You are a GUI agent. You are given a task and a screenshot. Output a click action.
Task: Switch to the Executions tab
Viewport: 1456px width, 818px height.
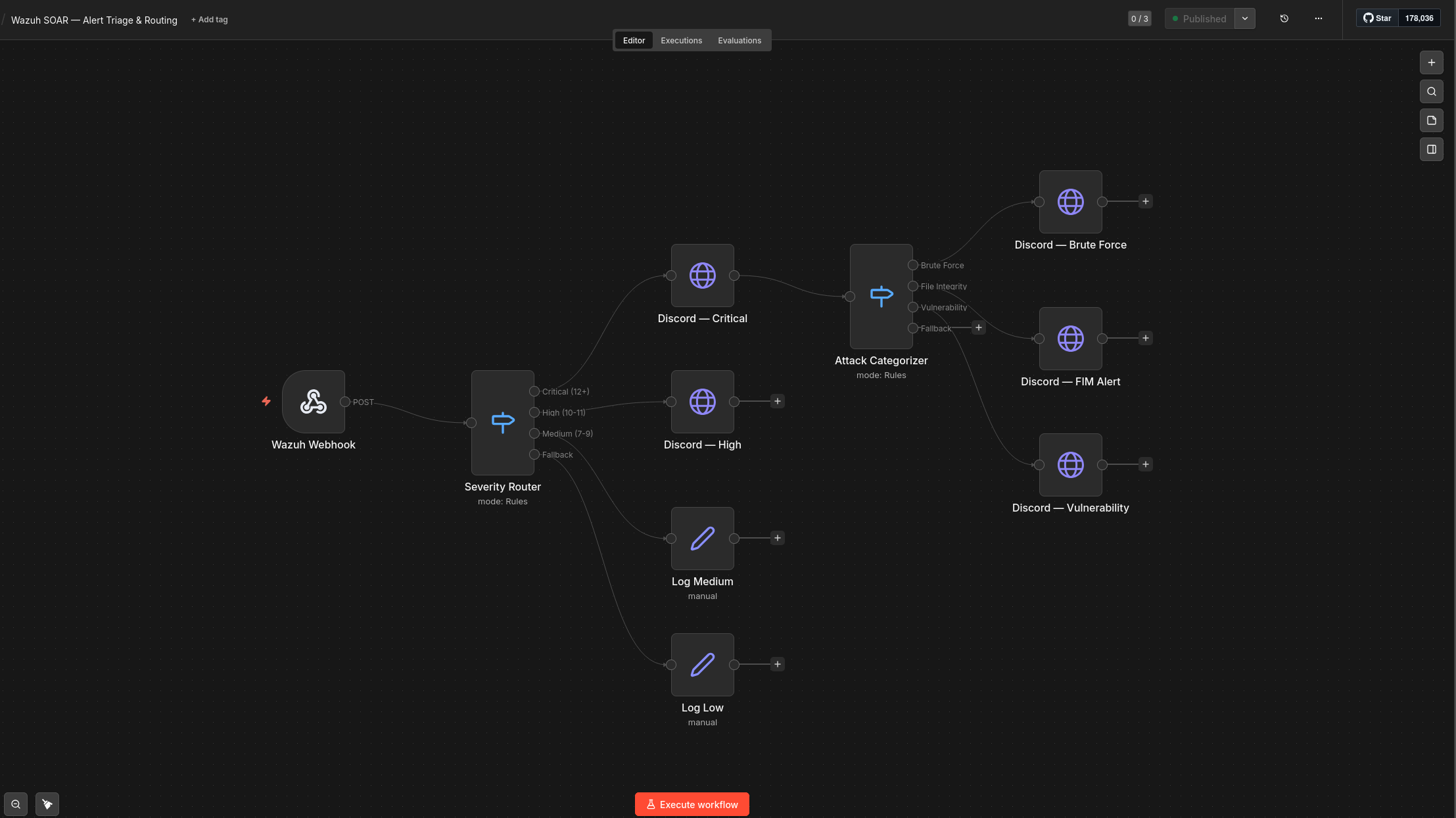coord(681,41)
